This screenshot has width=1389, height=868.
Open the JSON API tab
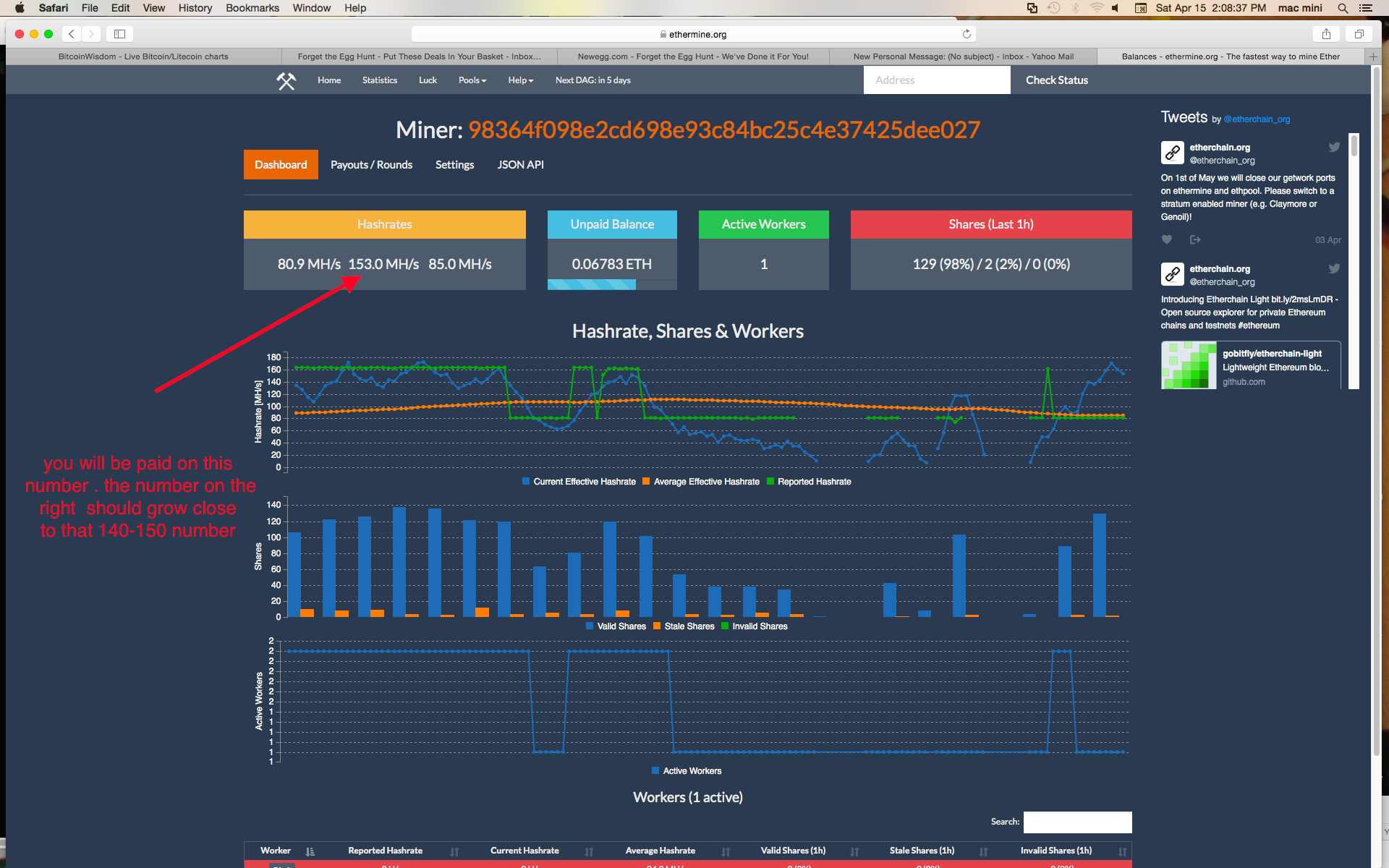[x=520, y=165]
